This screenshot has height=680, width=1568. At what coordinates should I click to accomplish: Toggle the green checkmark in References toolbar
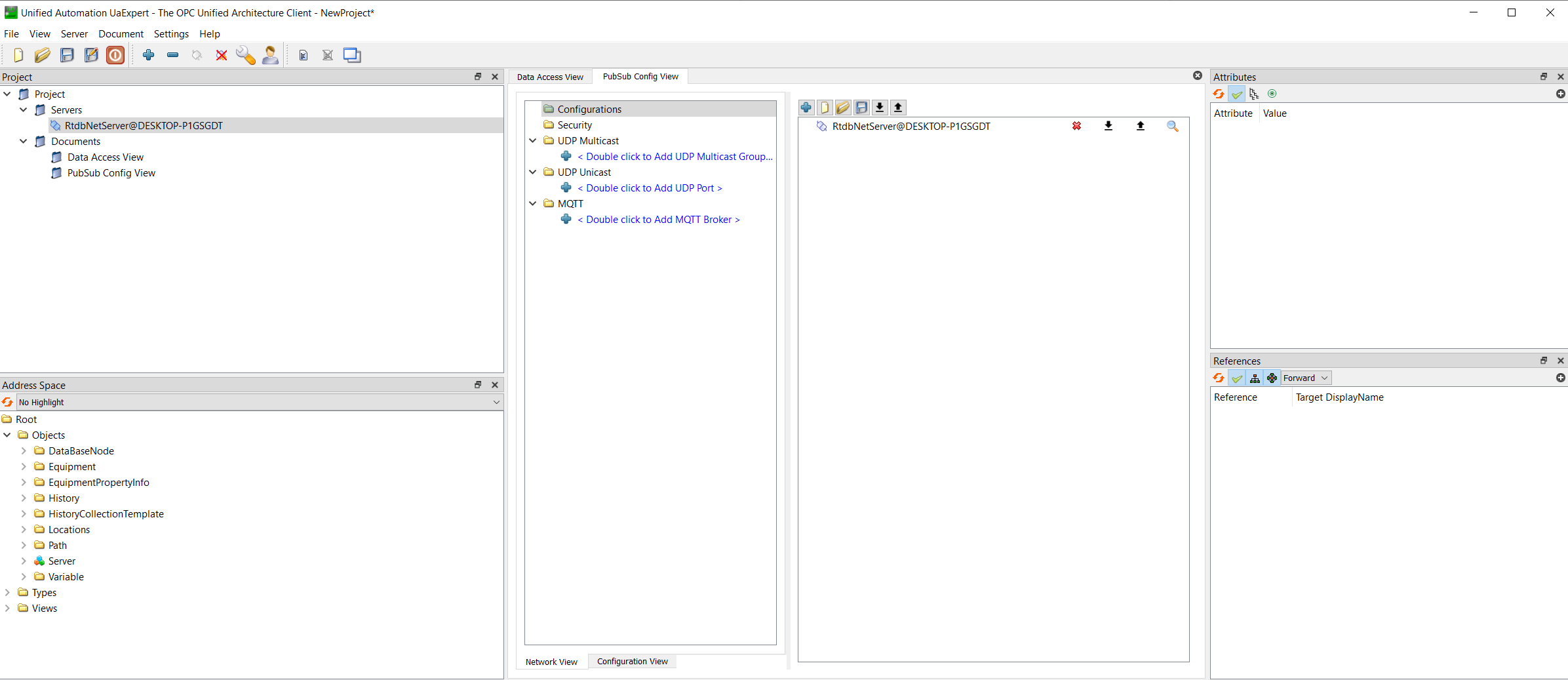tap(1237, 378)
